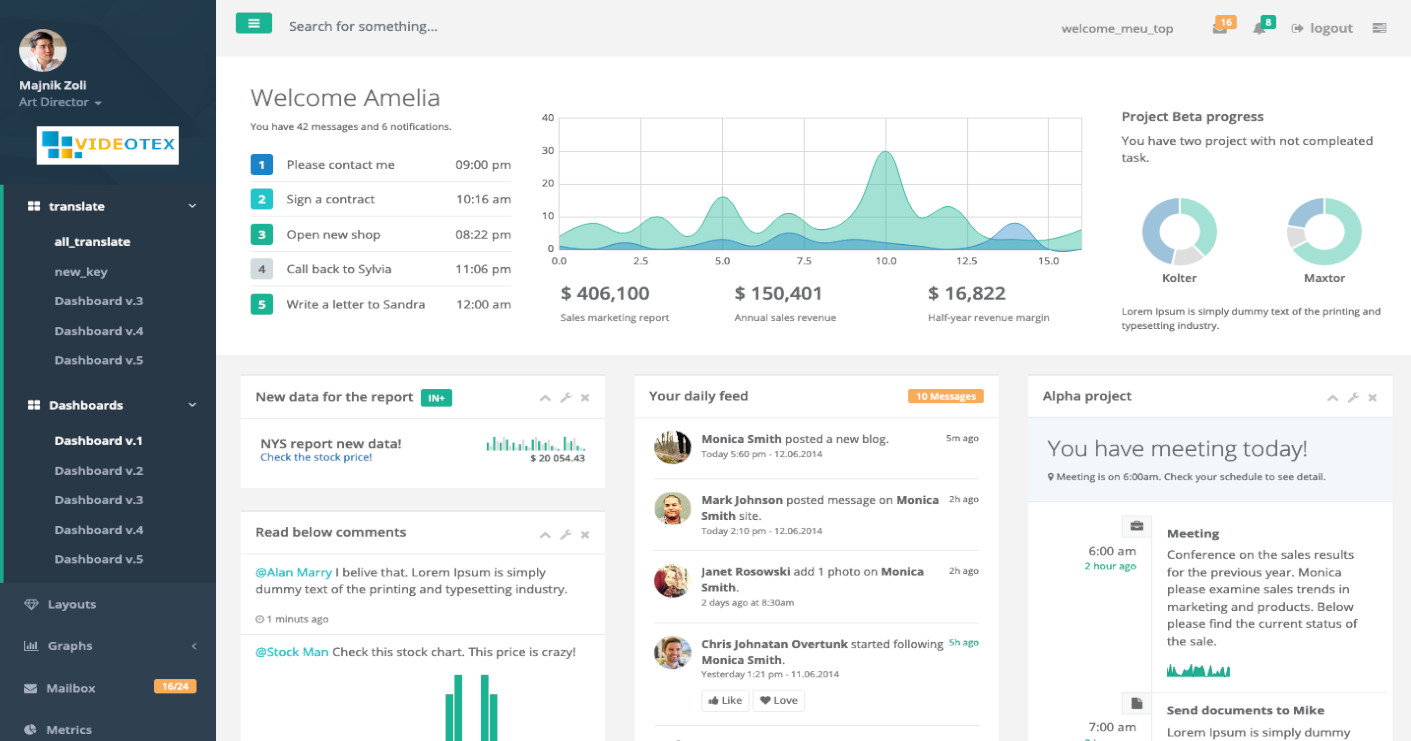Open the right sidebar tasks icon

pyautogui.click(x=1380, y=28)
